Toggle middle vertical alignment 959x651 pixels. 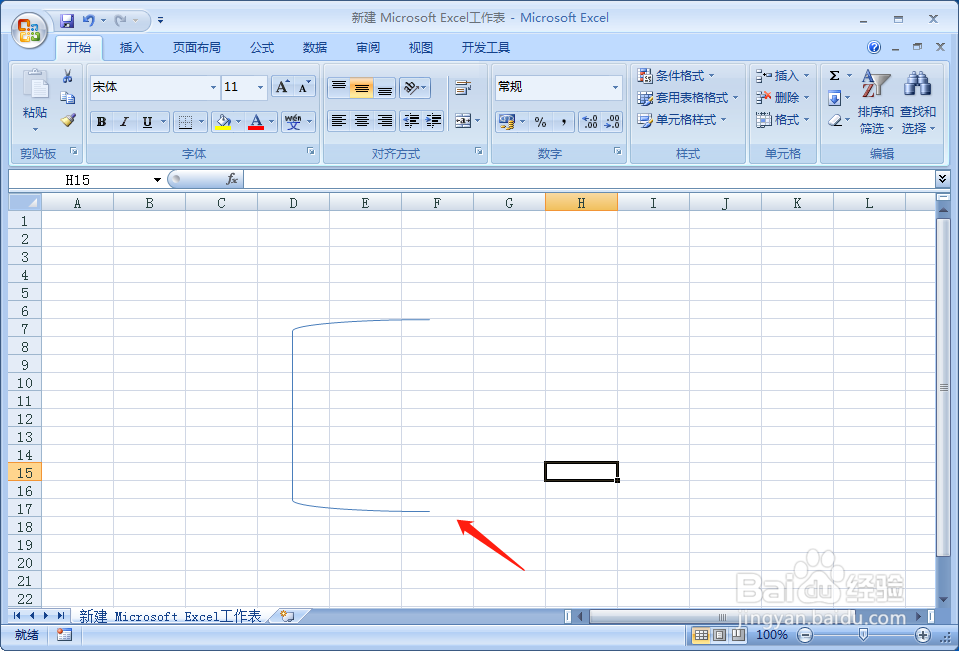(x=361, y=87)
